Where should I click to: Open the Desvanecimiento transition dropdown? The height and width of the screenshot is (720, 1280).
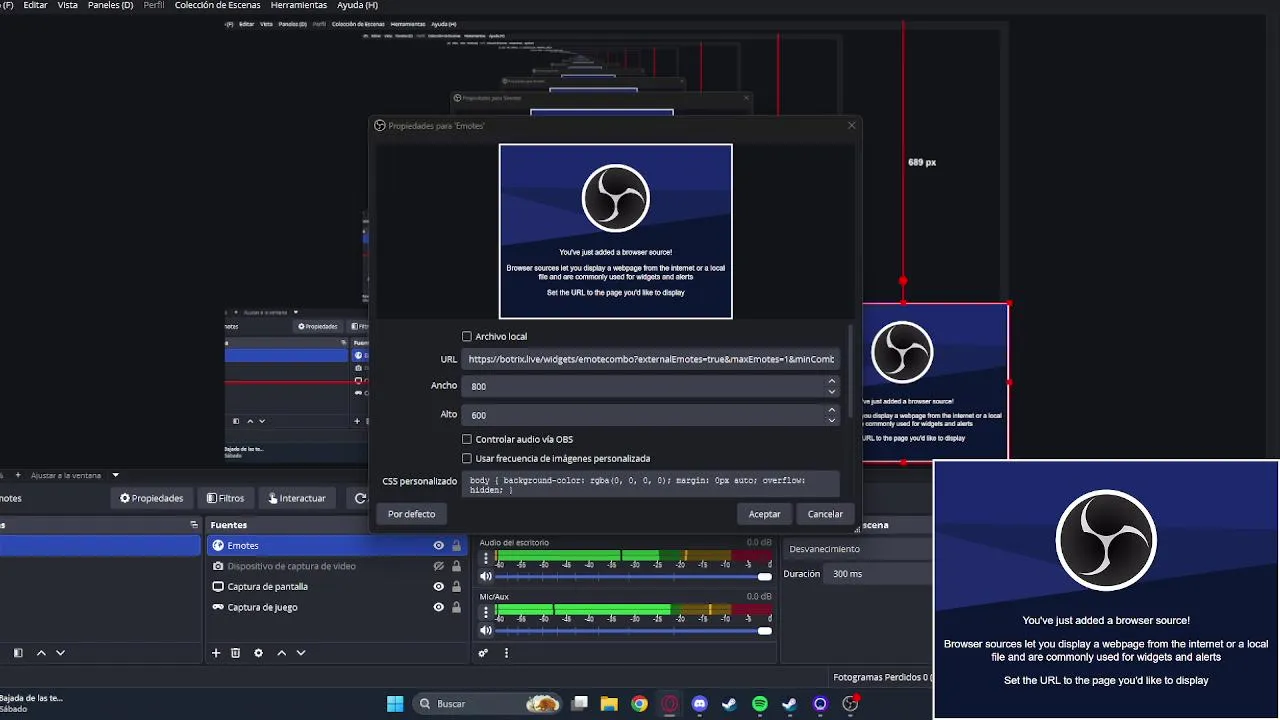coord(855,549)
